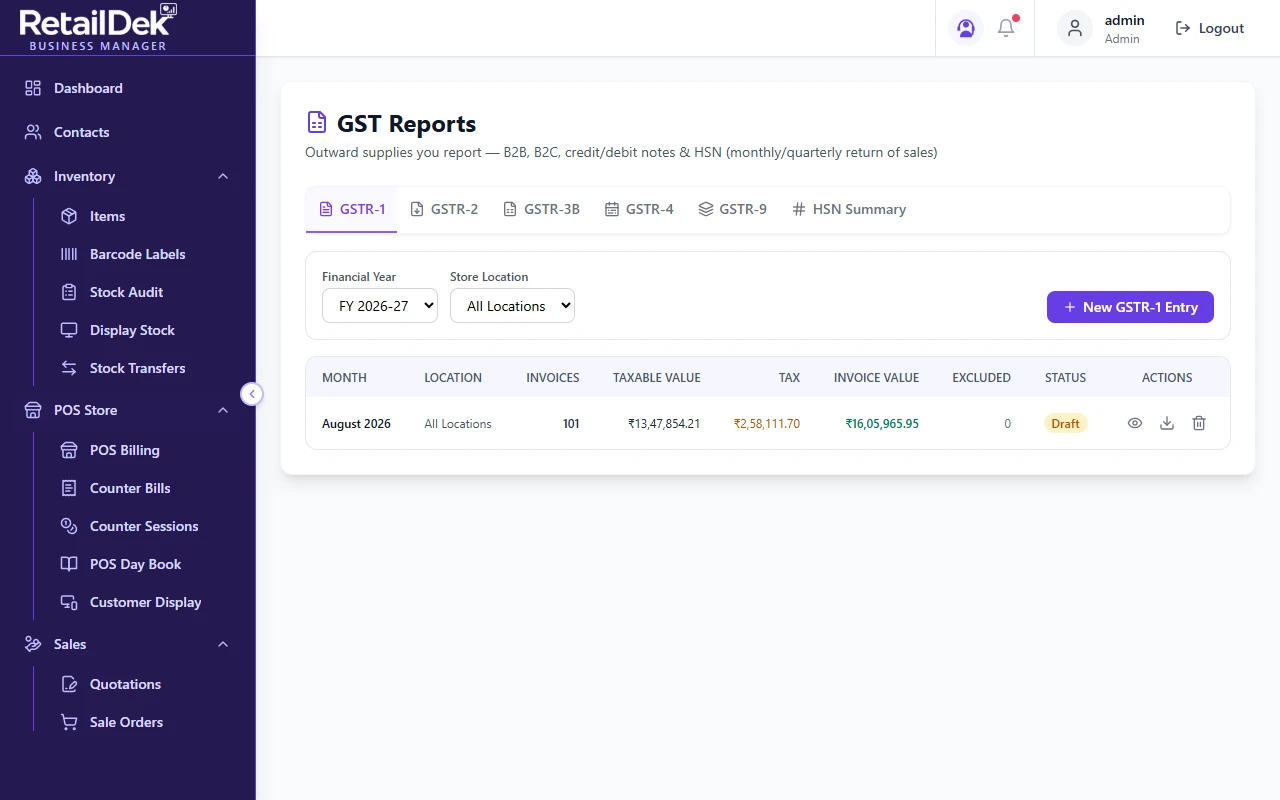Click the tax amount ₹2,58,111.70
This screenshot has width=1280, height=800.
tap(767, 424)
